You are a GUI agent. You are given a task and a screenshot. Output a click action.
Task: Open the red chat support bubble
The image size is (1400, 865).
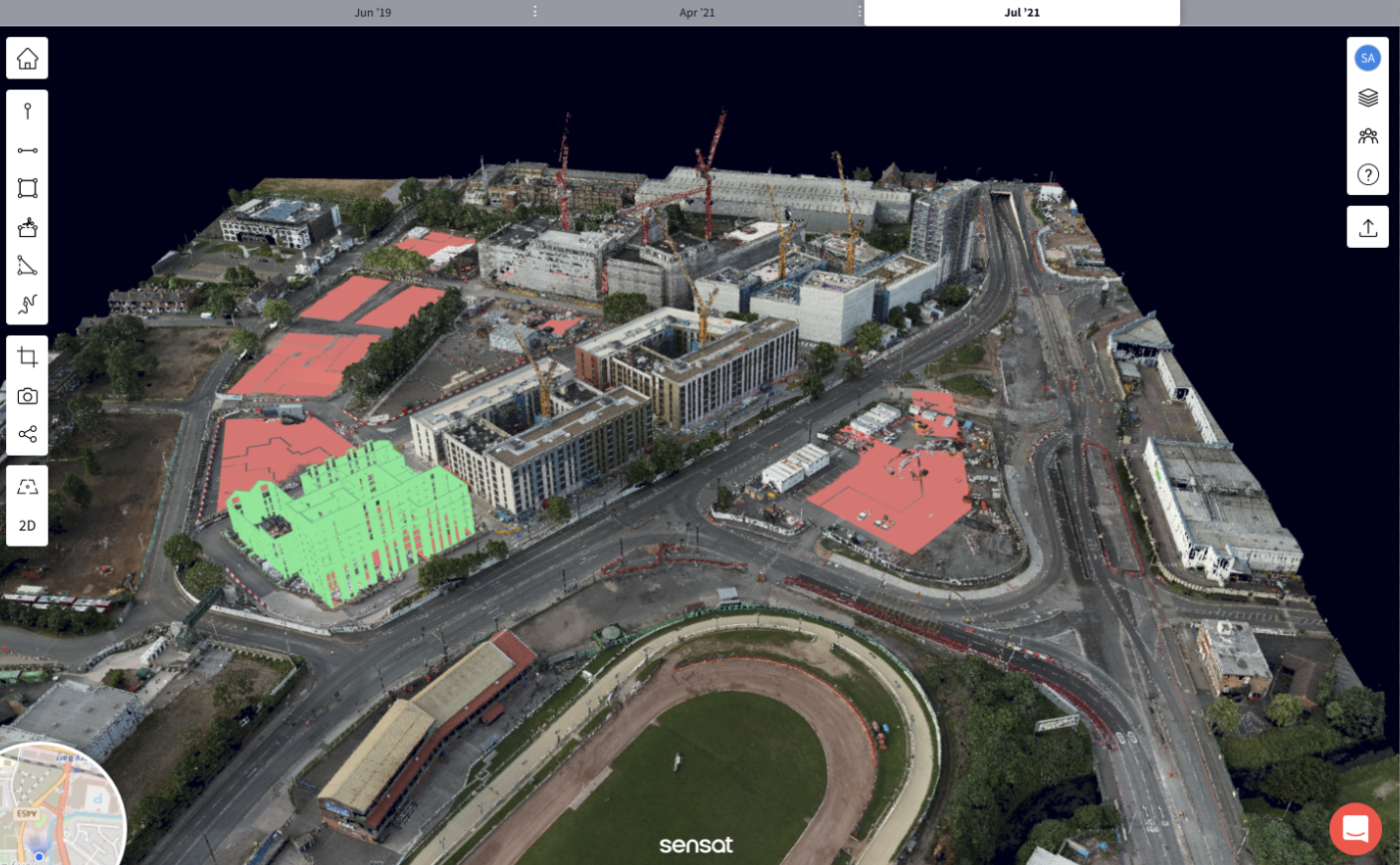pyautogui.click(x=1354, y=828)
